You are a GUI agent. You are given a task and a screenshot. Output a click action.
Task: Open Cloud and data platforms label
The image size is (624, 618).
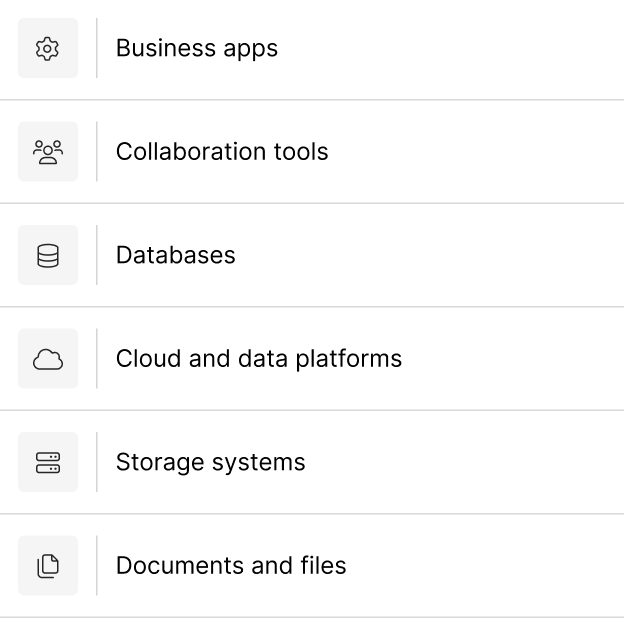[x=259, y=359]
